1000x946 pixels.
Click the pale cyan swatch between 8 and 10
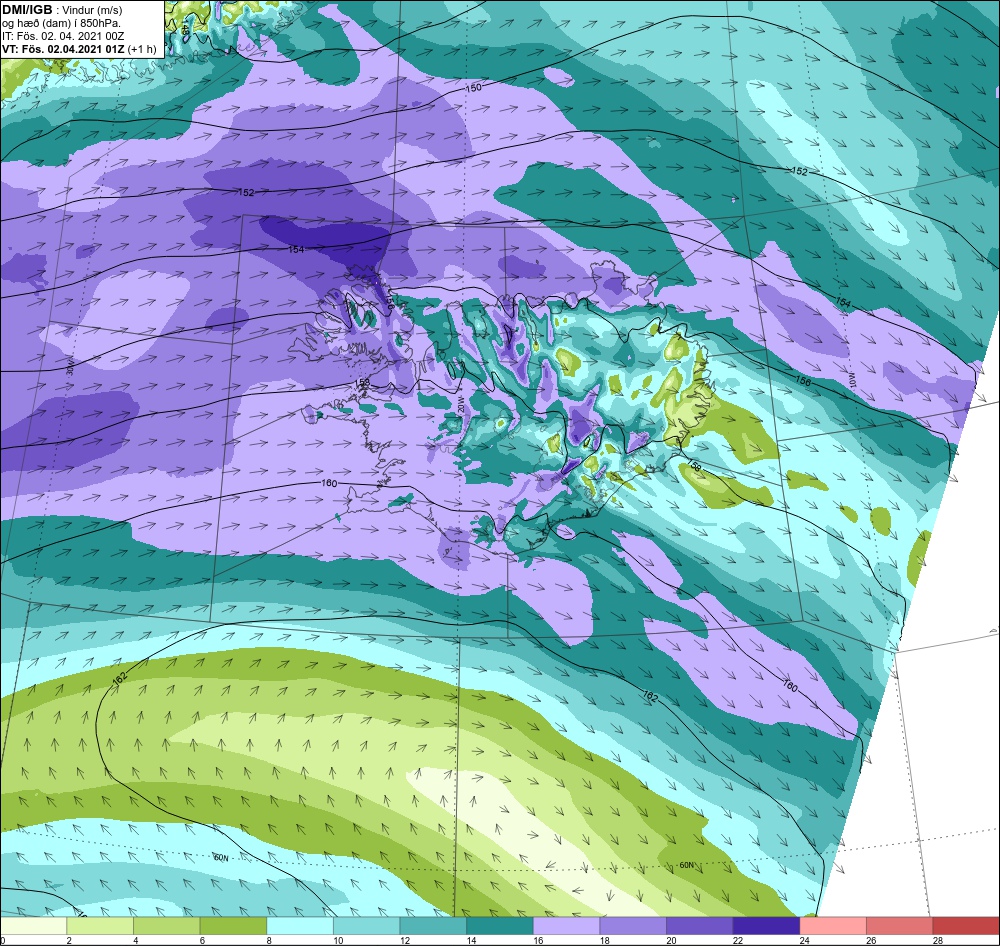(x=300, y=925)
